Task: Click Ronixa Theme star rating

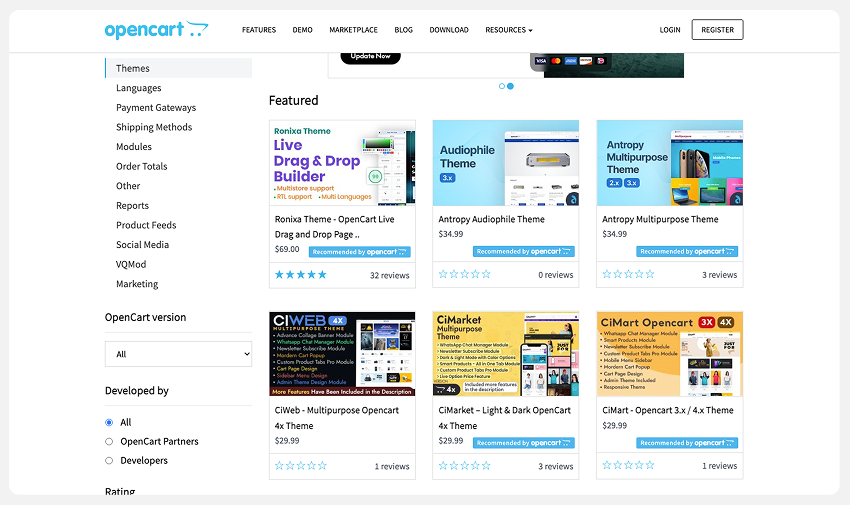Action: pyautogui.click(x=301, y=275)
